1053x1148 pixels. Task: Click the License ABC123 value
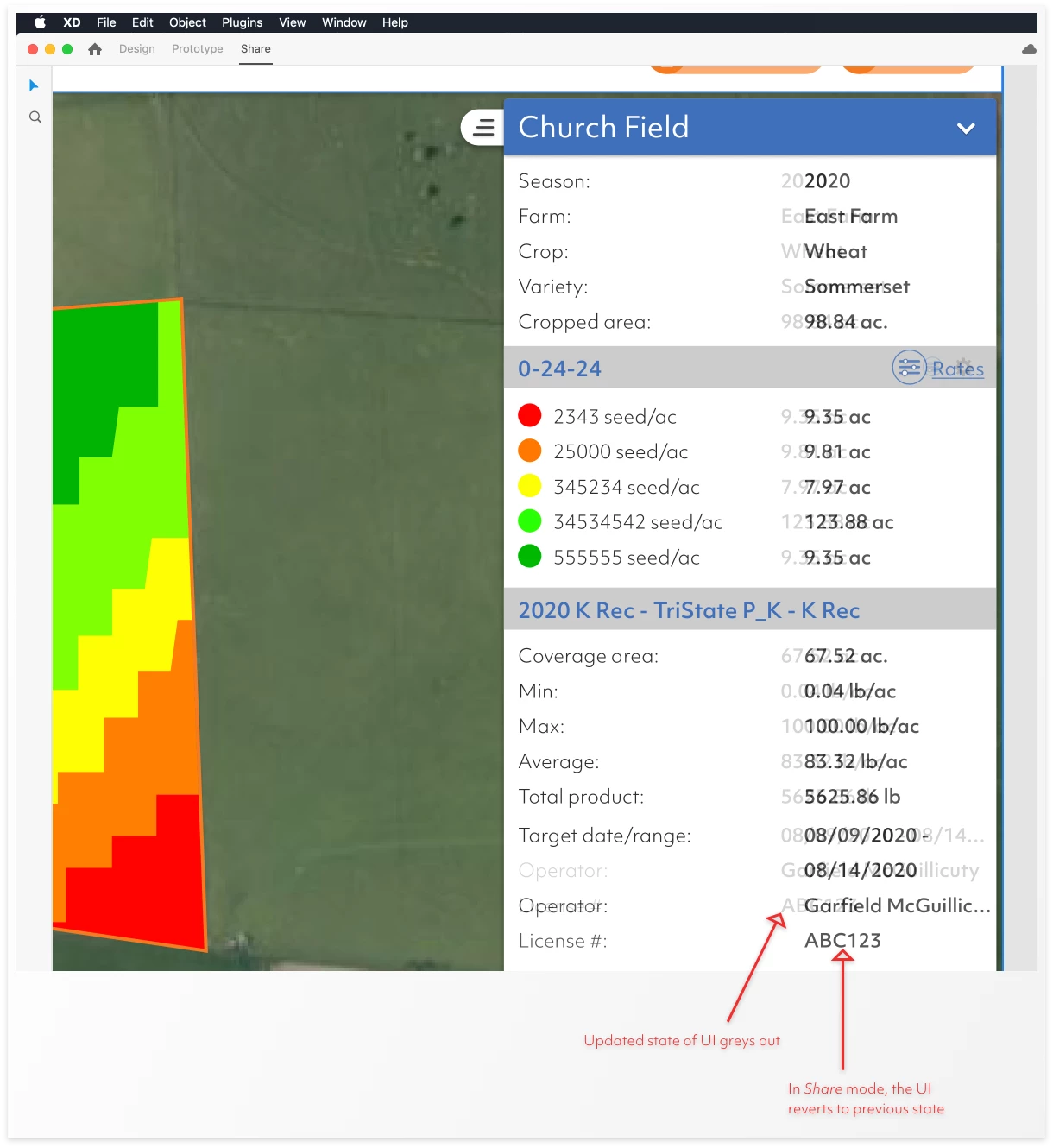point(842,941)
